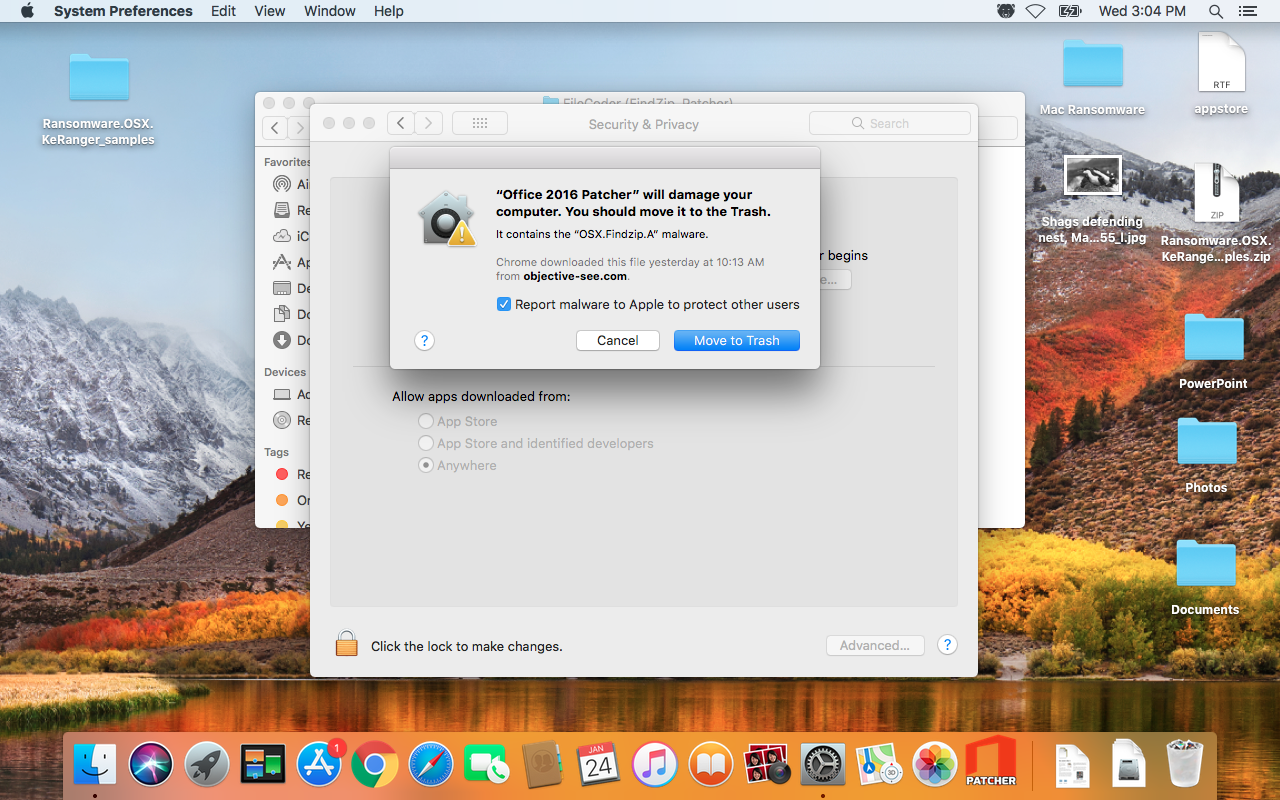Viewport: 1280px width, 800px height.
Task: Select the Shags defending nest image file
Action: (1092, 200)
